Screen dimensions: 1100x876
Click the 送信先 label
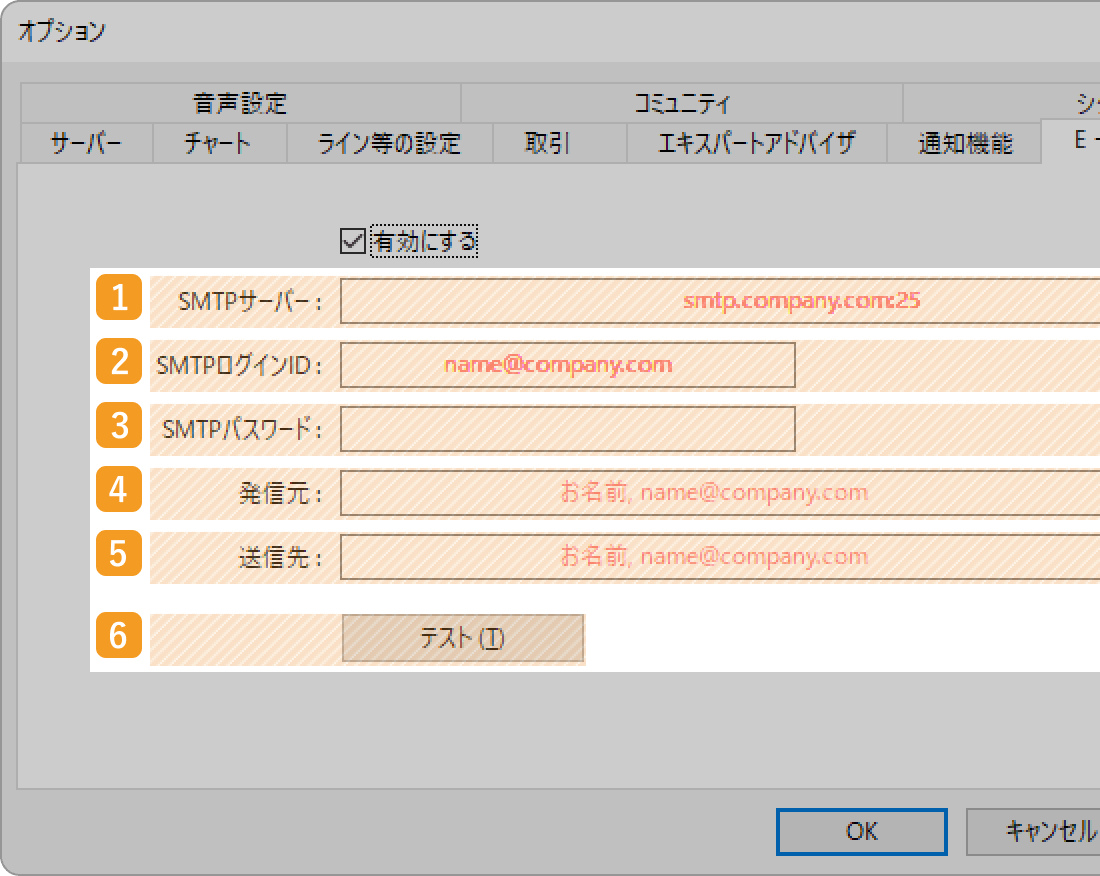[x=280, y=558]
